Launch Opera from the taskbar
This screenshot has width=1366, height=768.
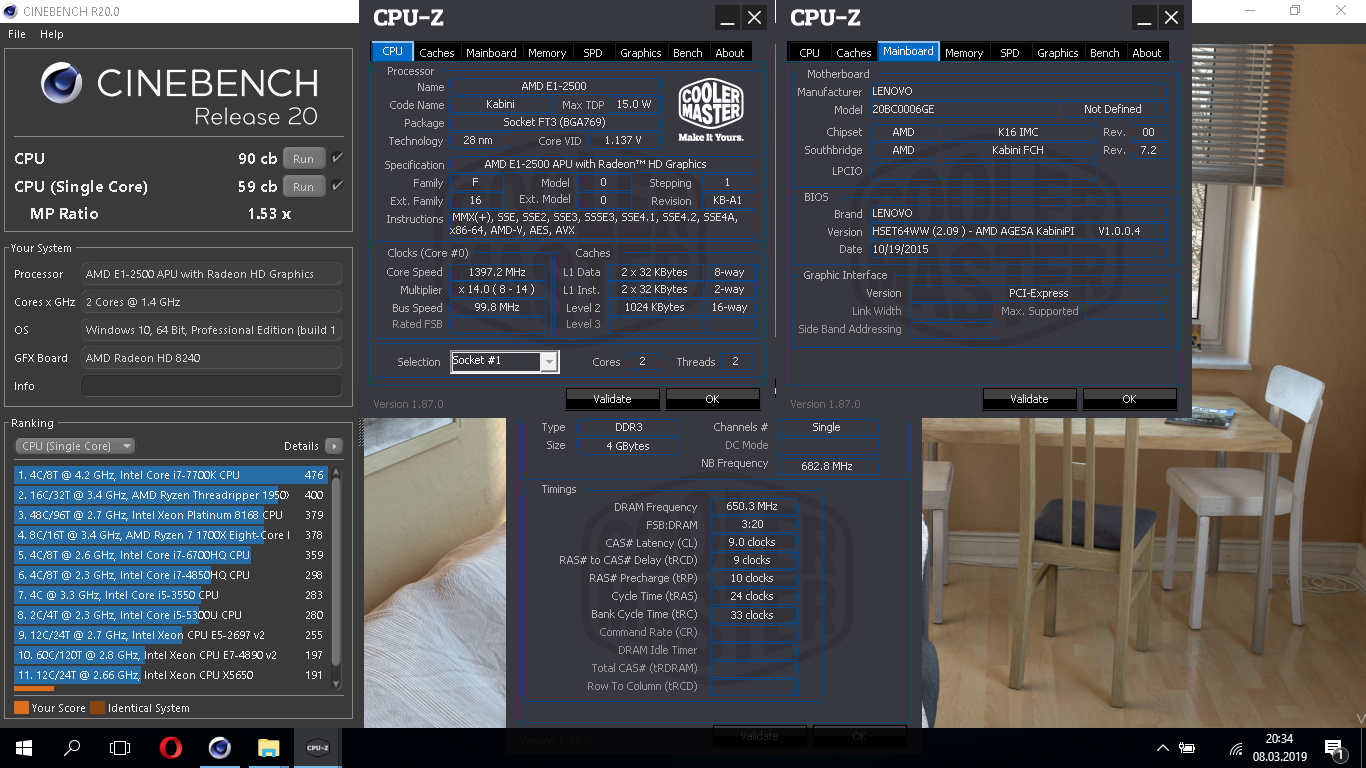tap(170, 747)
